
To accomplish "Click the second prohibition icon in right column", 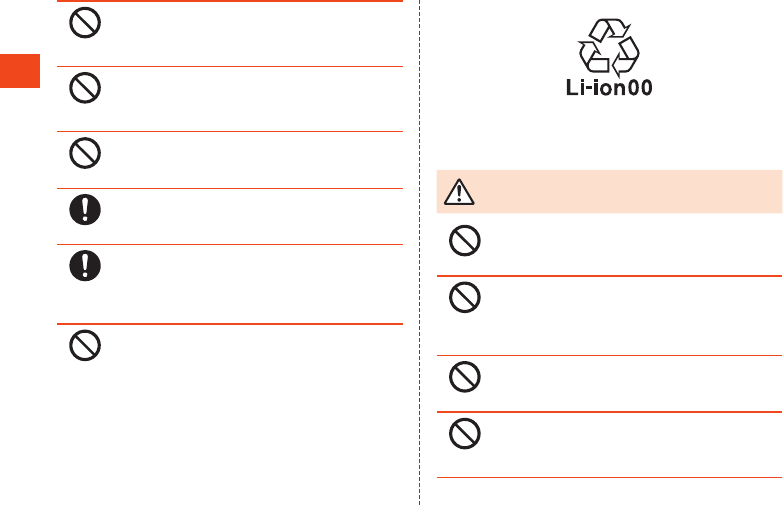I will [x=465, y=298].
